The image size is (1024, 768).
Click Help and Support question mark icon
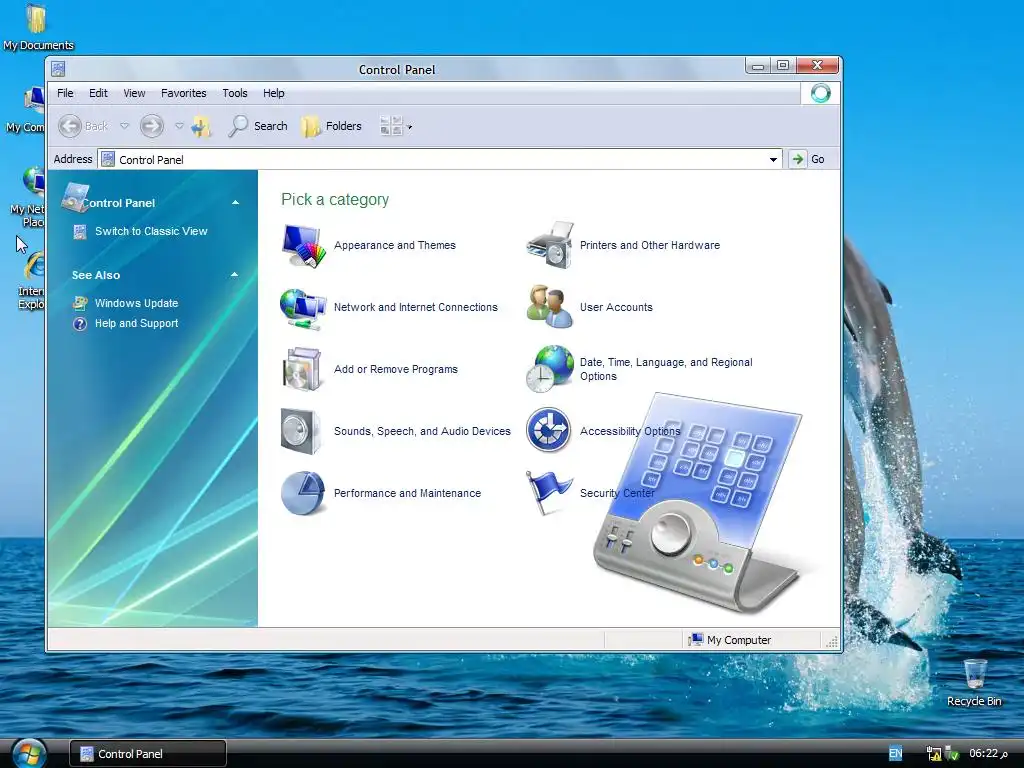[x=80, y=324]
